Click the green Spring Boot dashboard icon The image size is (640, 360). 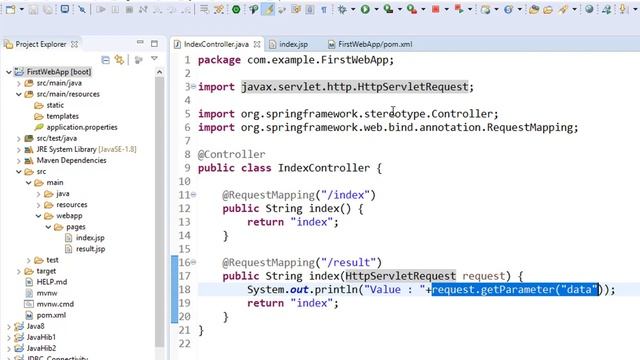[x=236, y=9]
